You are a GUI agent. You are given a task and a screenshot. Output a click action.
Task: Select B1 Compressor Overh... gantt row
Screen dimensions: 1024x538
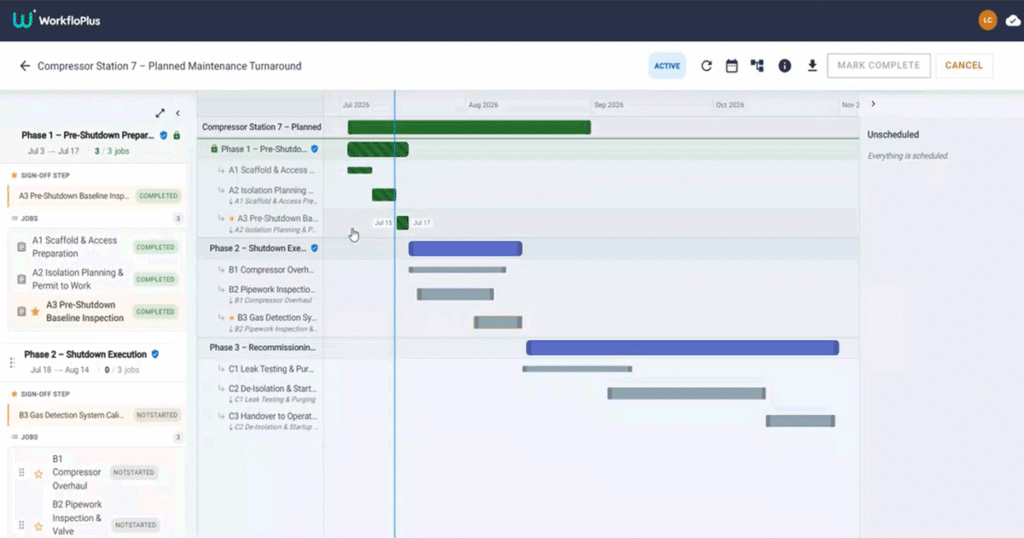(x=261, y=270)
